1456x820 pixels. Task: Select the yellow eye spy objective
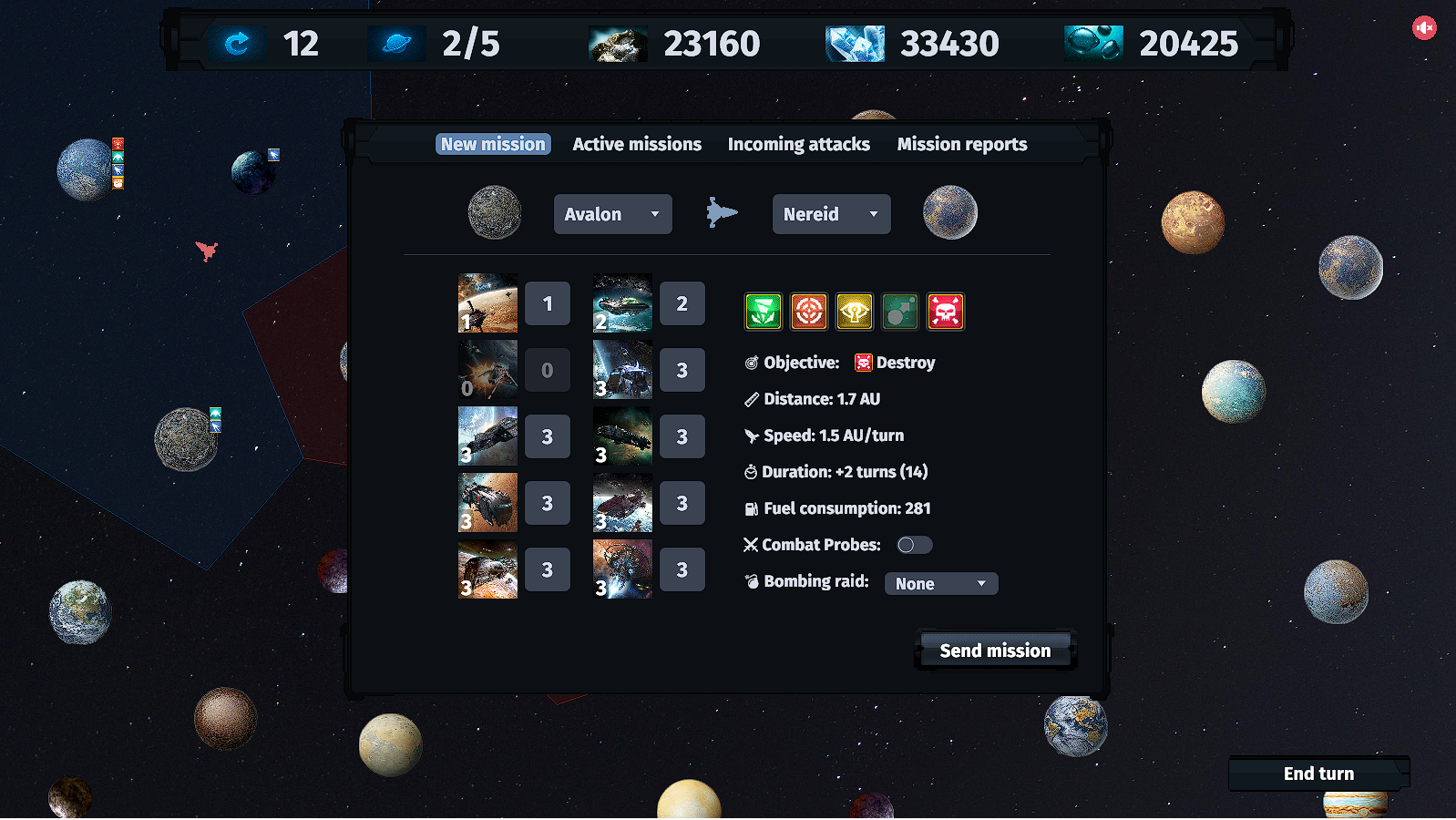coord(855,312)
